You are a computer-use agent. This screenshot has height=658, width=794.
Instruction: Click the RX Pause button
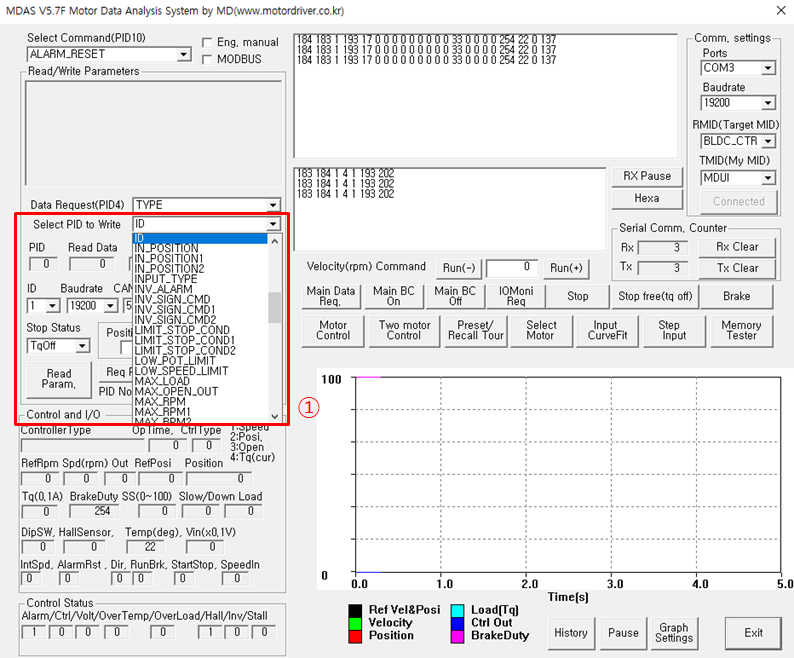click(647, 176)
